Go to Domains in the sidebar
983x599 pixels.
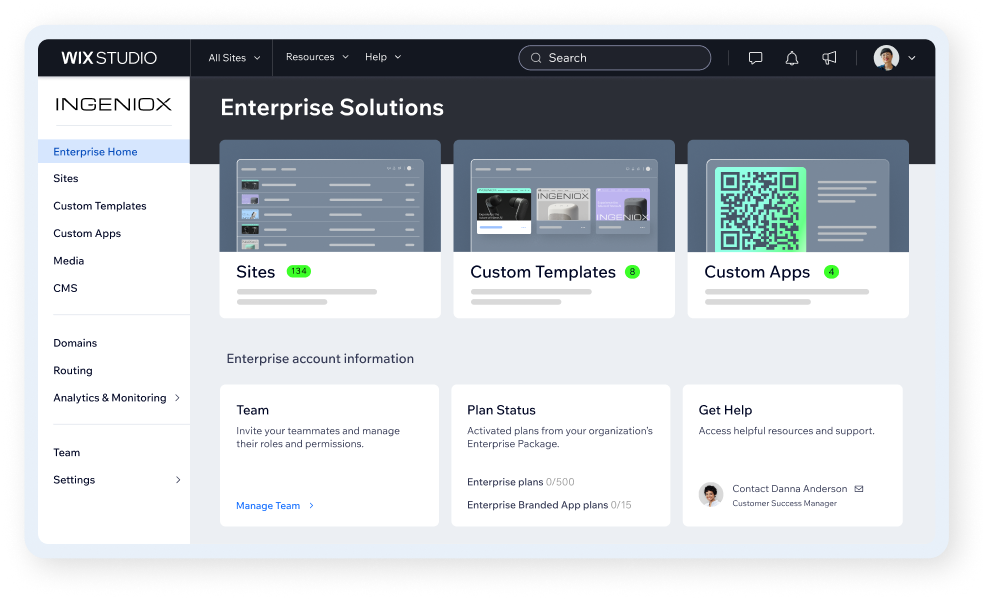75,343
